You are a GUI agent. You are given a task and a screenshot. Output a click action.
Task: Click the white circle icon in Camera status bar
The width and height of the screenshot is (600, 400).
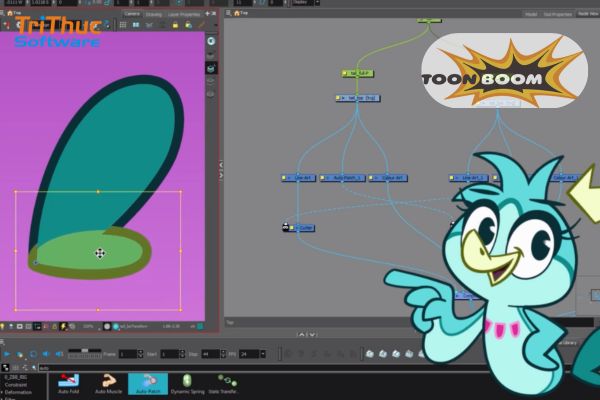(107, 327)
